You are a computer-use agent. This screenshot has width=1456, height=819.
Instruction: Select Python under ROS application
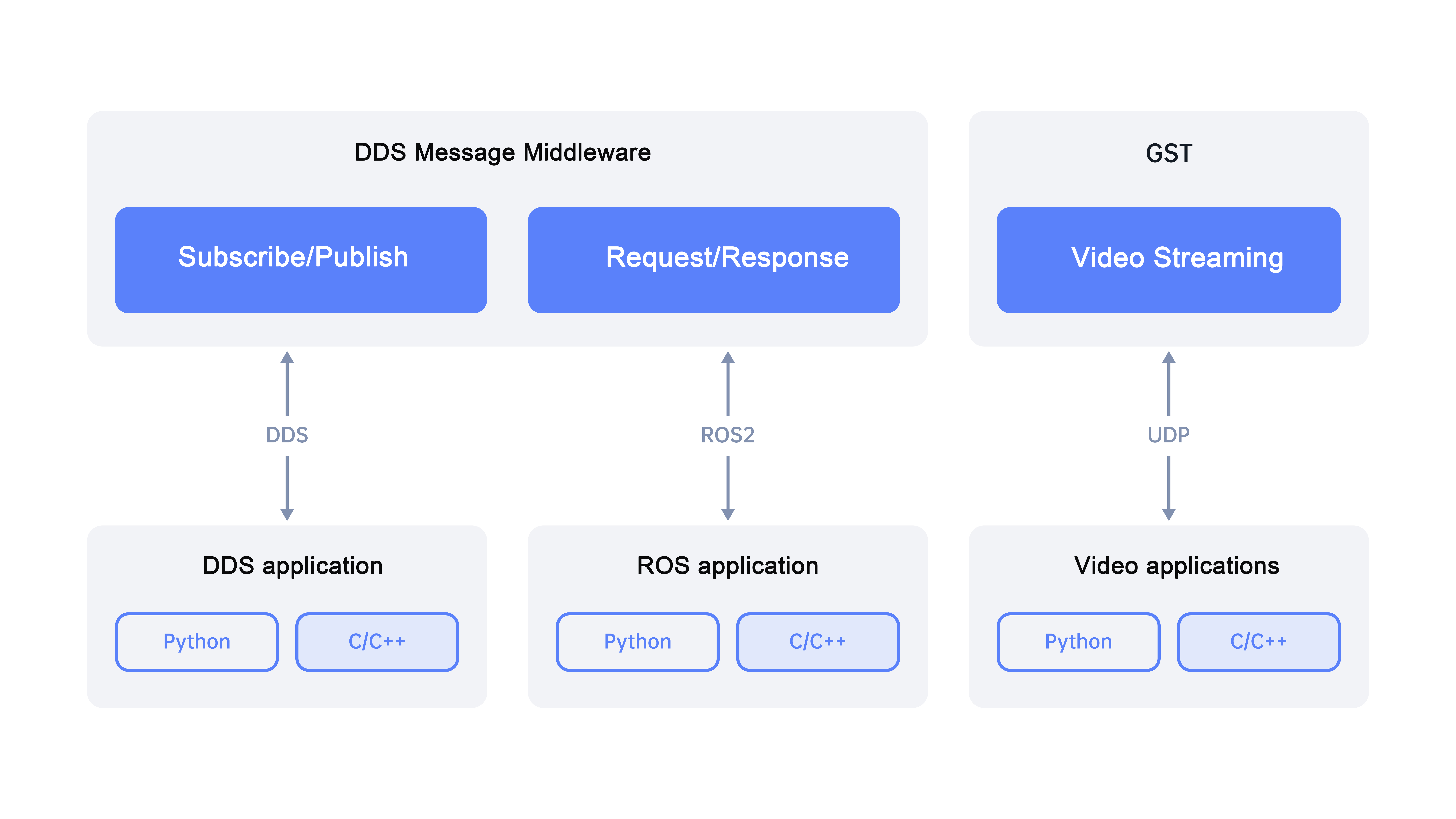pos(638,642)
